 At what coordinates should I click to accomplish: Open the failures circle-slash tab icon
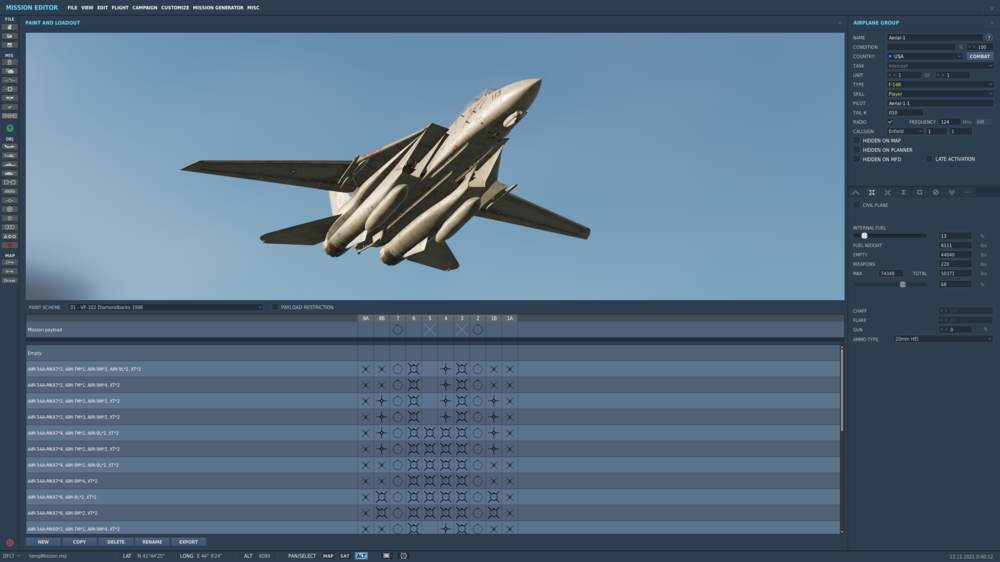coord(936,193)
